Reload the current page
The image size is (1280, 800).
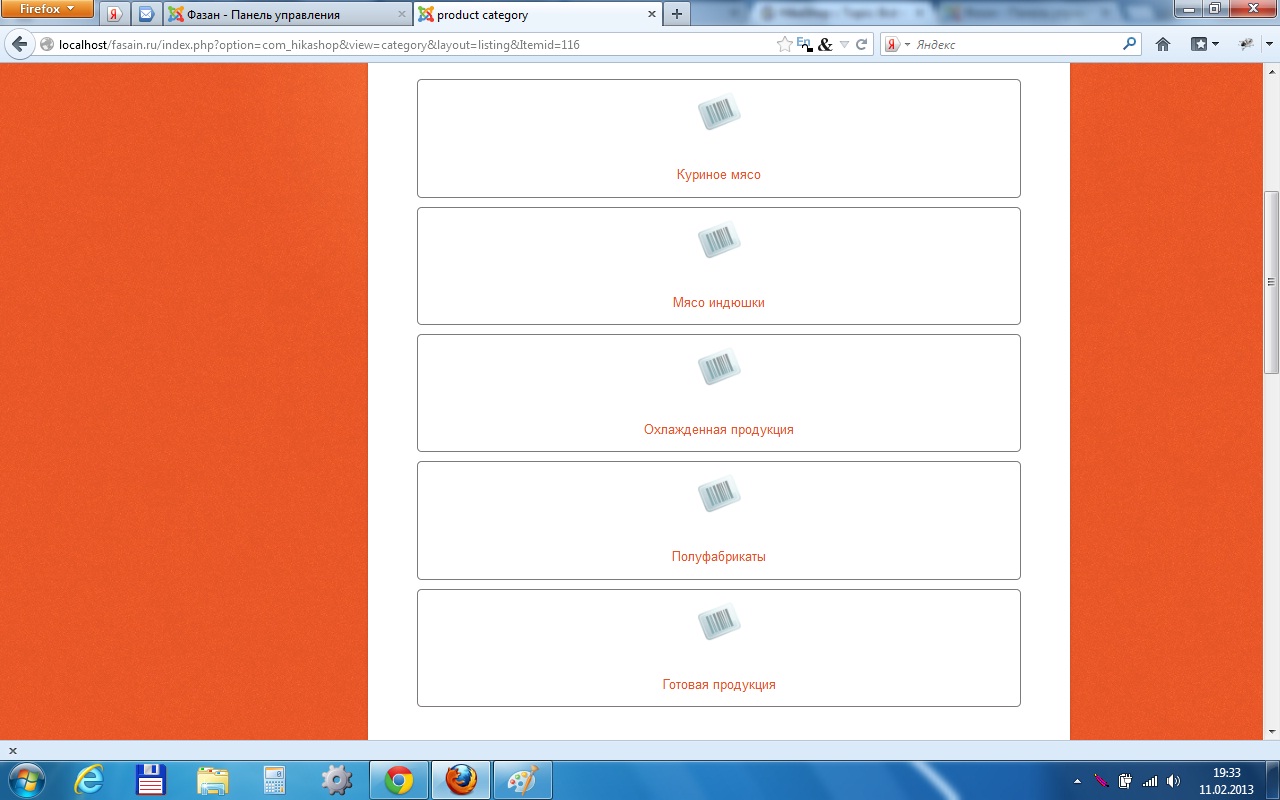pyautogui.click(x=861, y=45)
